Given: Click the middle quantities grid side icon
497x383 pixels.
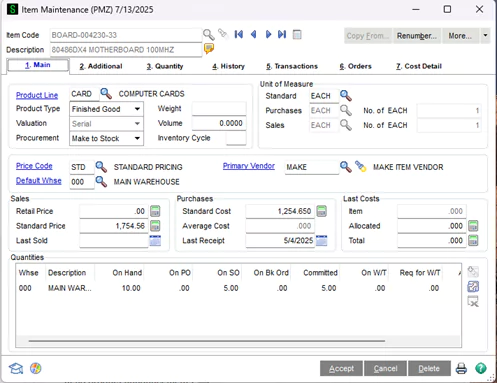Looking at the screenshot, I should pyautogui.click(x=473, y=286).
